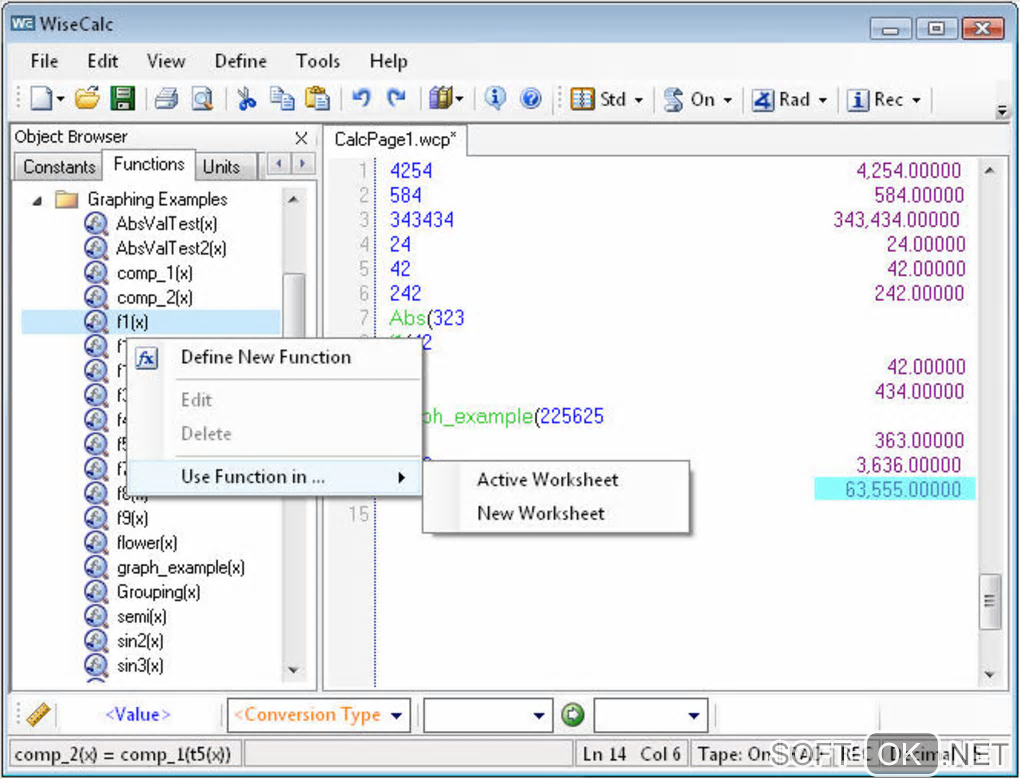Click the Paste clipboard icon

coord(317,99)
